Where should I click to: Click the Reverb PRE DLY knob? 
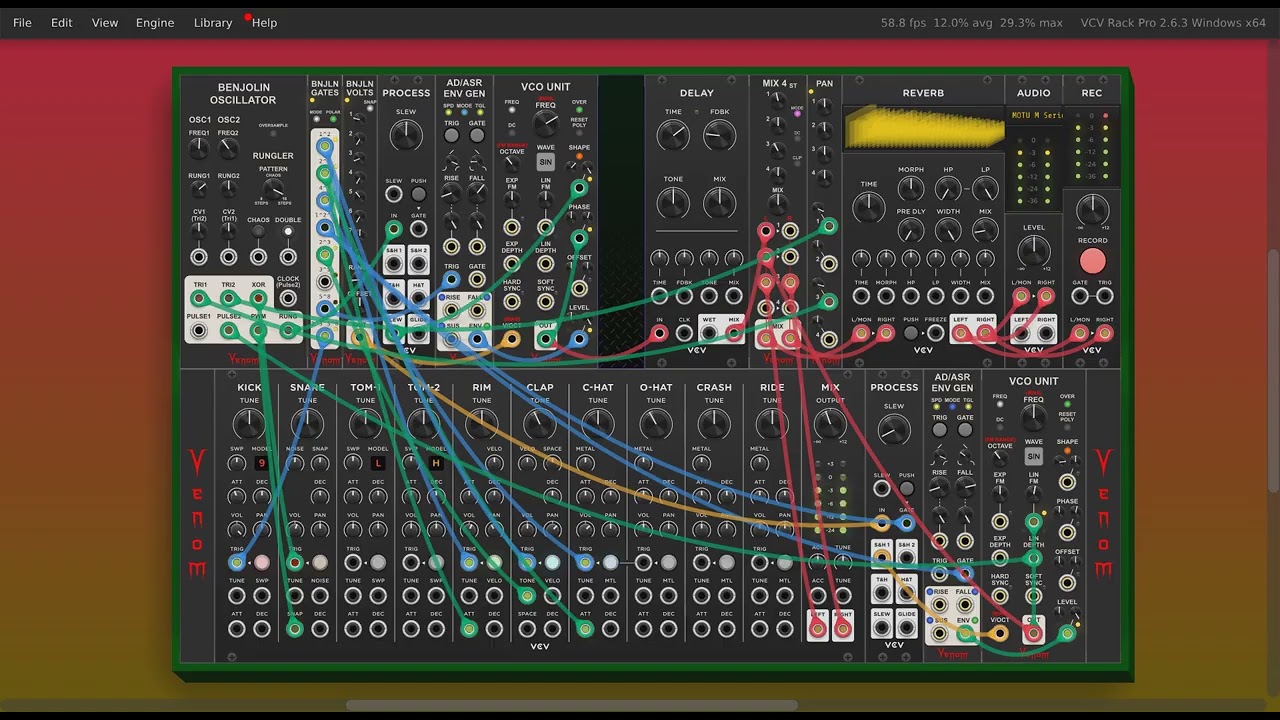click(910, 231)
